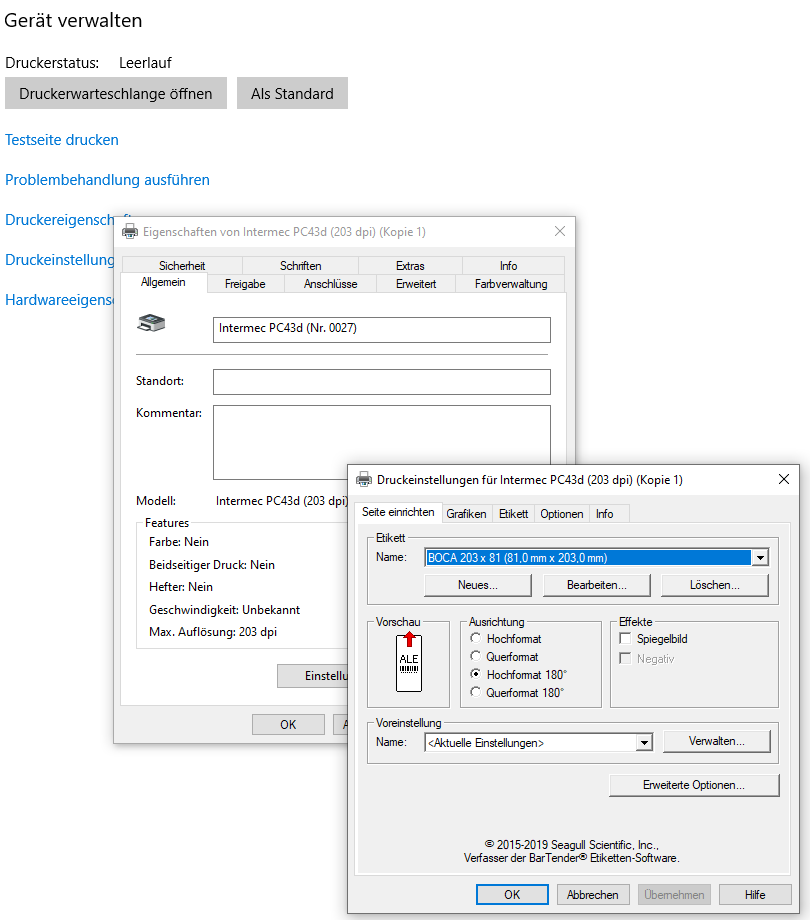Screen dimensions: 810x920
Task: Open Druckerwarteschlange öffnen
Action: [x=116, y=93]
